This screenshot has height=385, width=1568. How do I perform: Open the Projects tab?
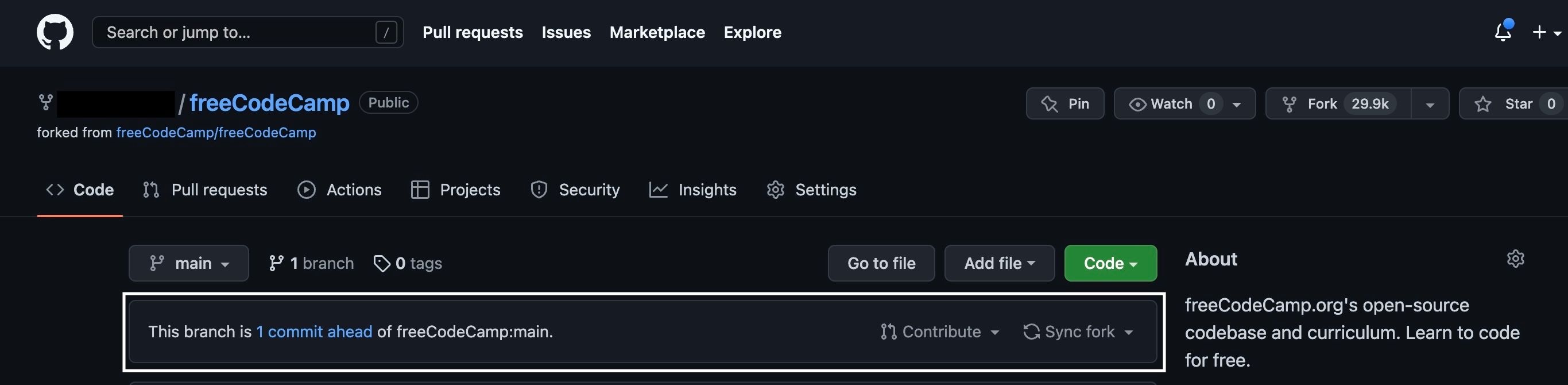pos(455,190)
